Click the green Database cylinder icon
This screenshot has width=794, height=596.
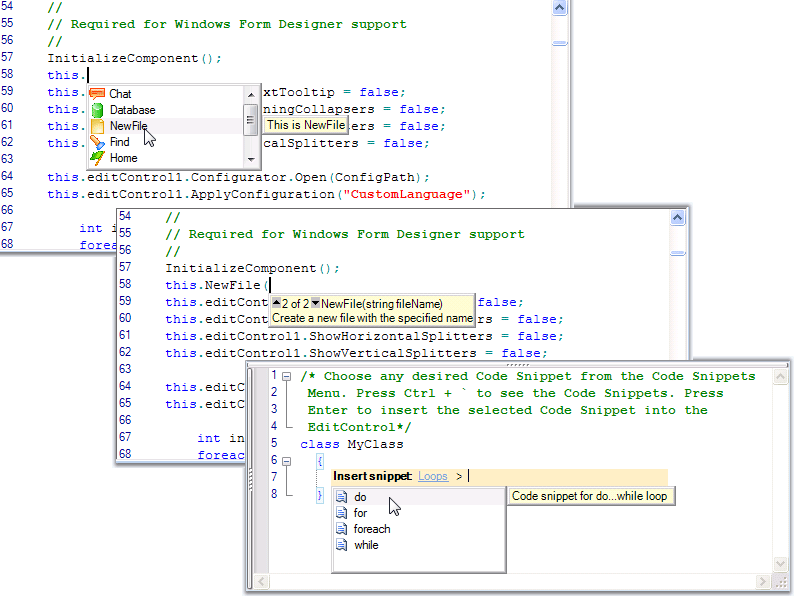tap(97, 110)
